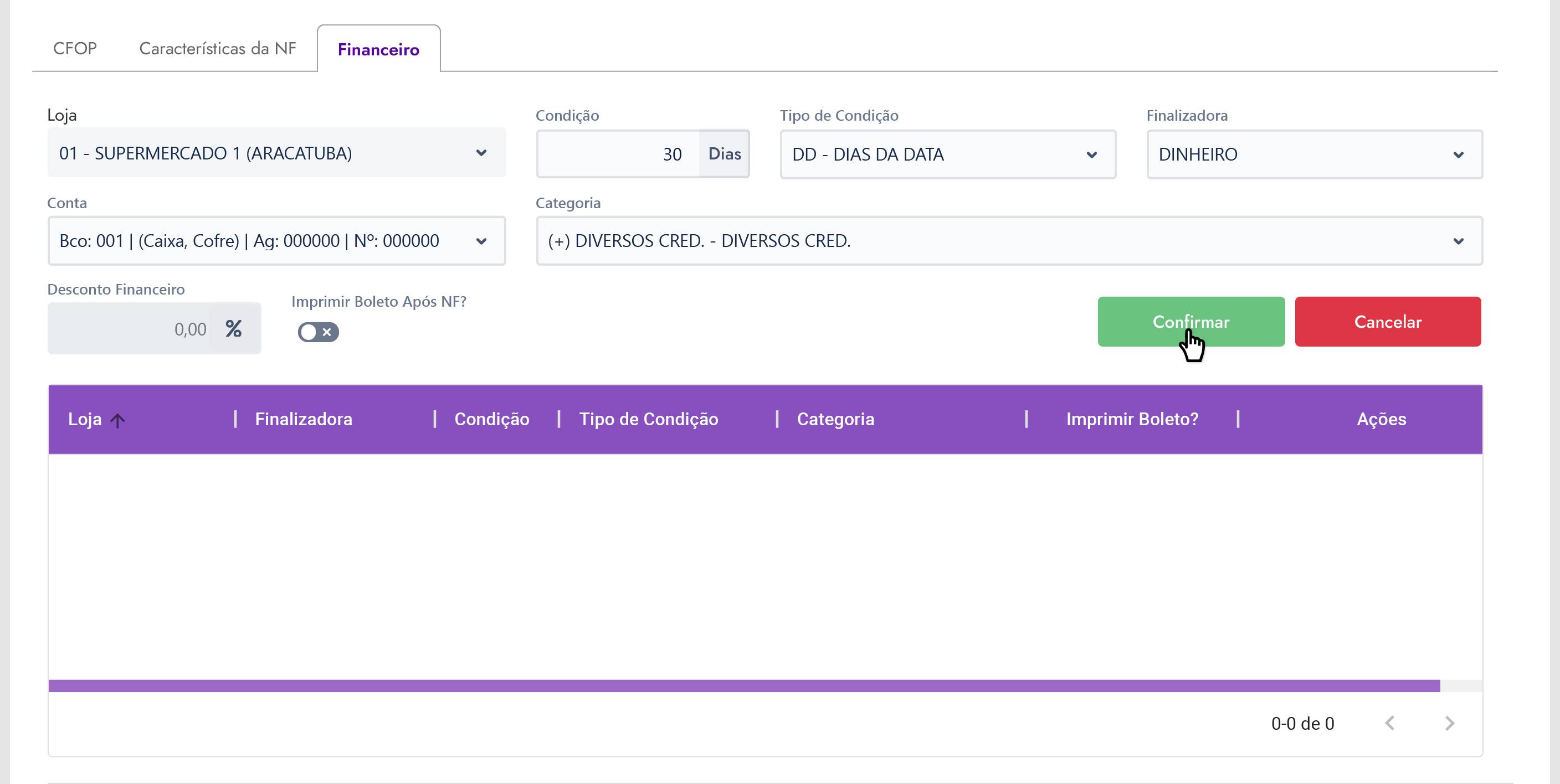This screenshot has width=1560, height=784.
Task: Click the table's purple horizontal scrollbar
Action: [743, 686]
